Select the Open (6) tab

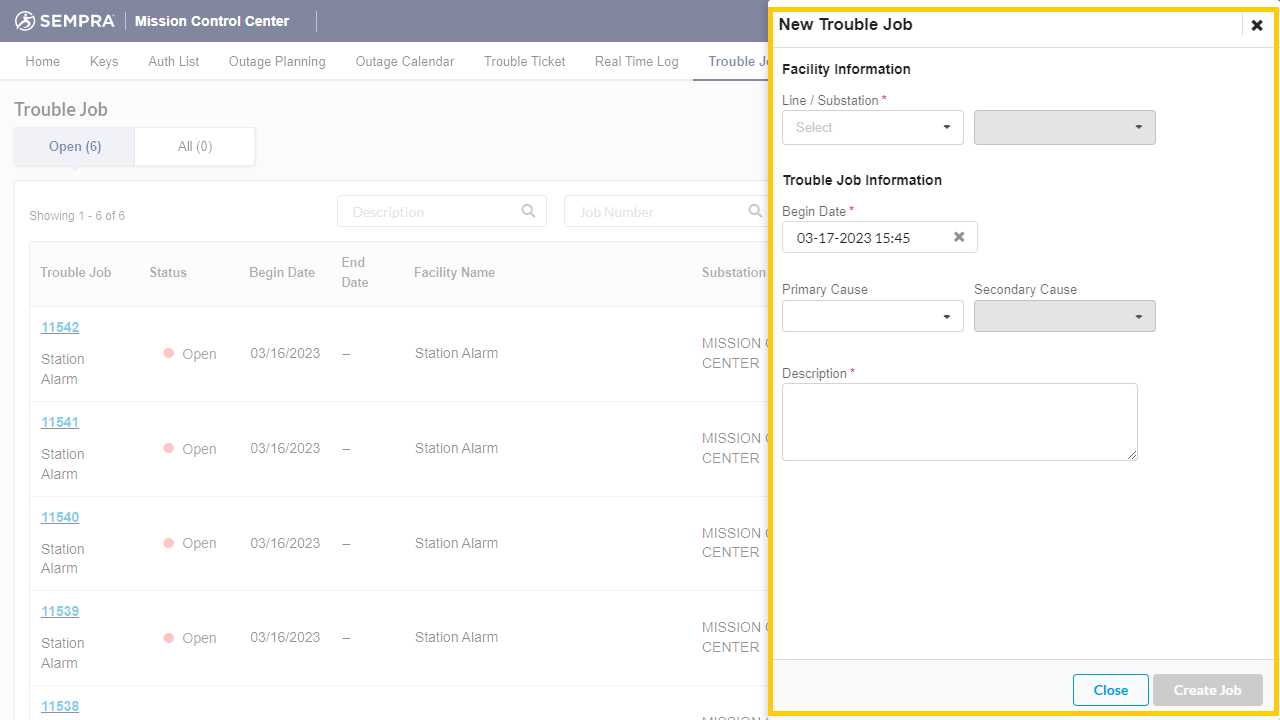tap(75, 146)
